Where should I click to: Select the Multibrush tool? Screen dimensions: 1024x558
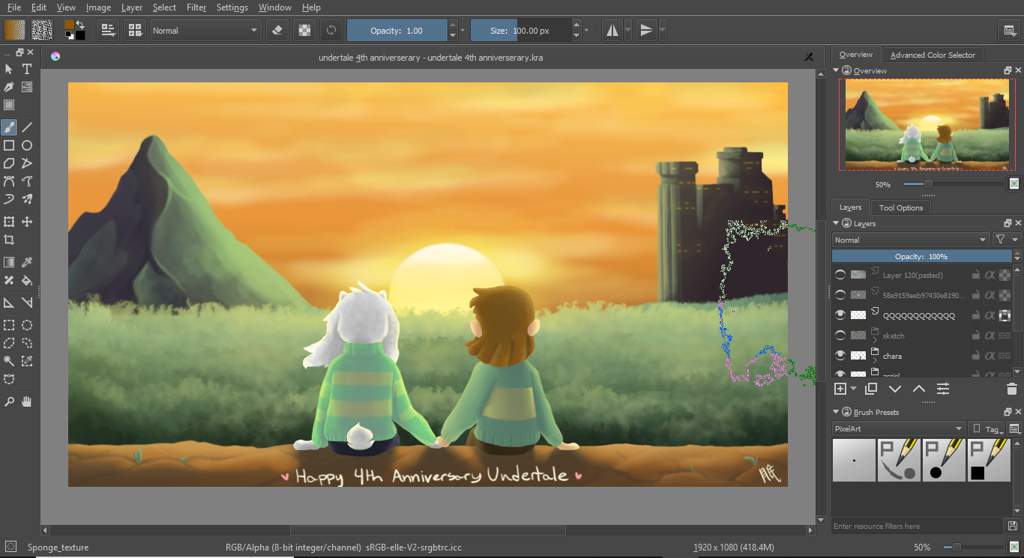tap(27, 199)
